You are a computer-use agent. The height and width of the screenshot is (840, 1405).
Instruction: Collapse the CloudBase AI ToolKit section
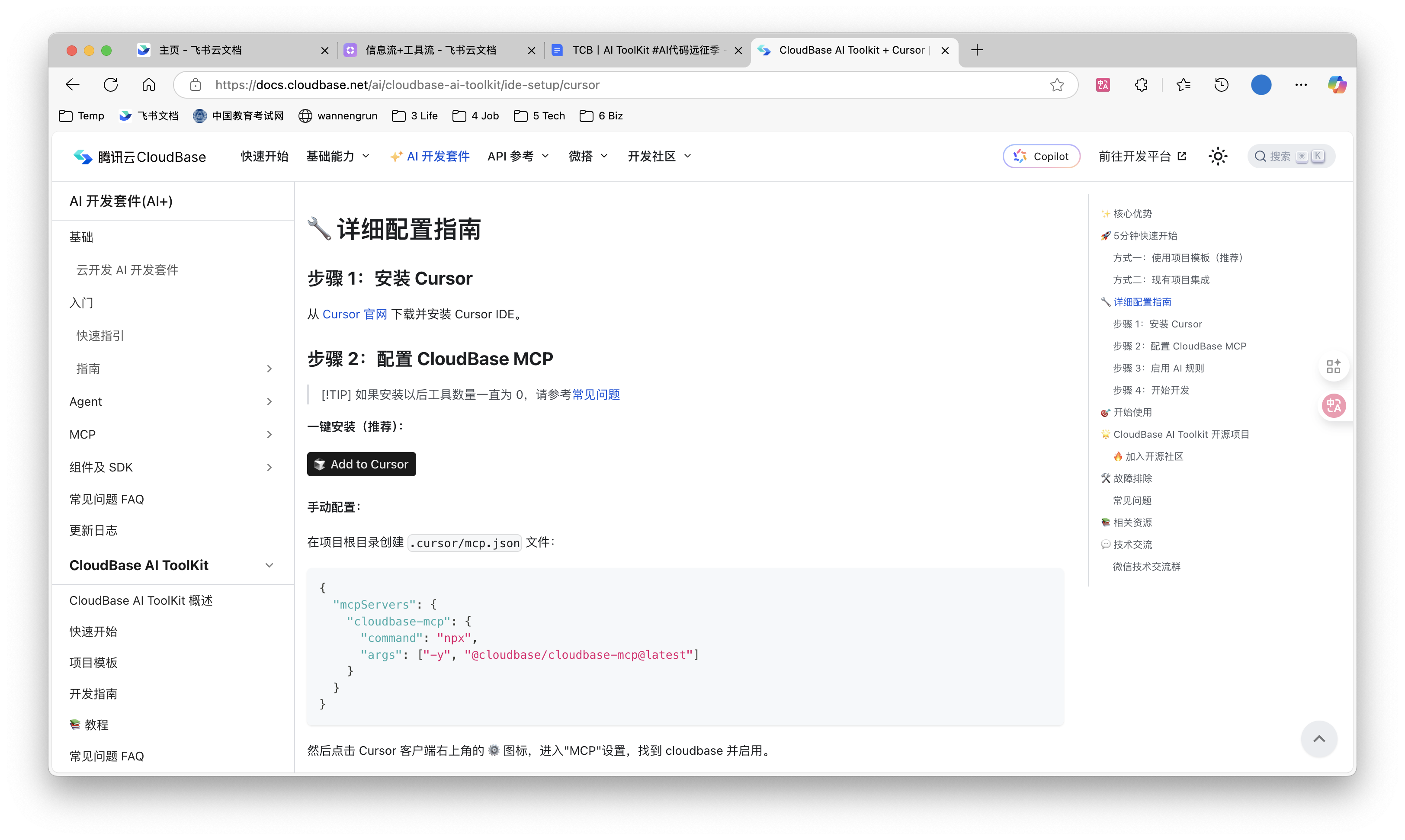[269, 565]
